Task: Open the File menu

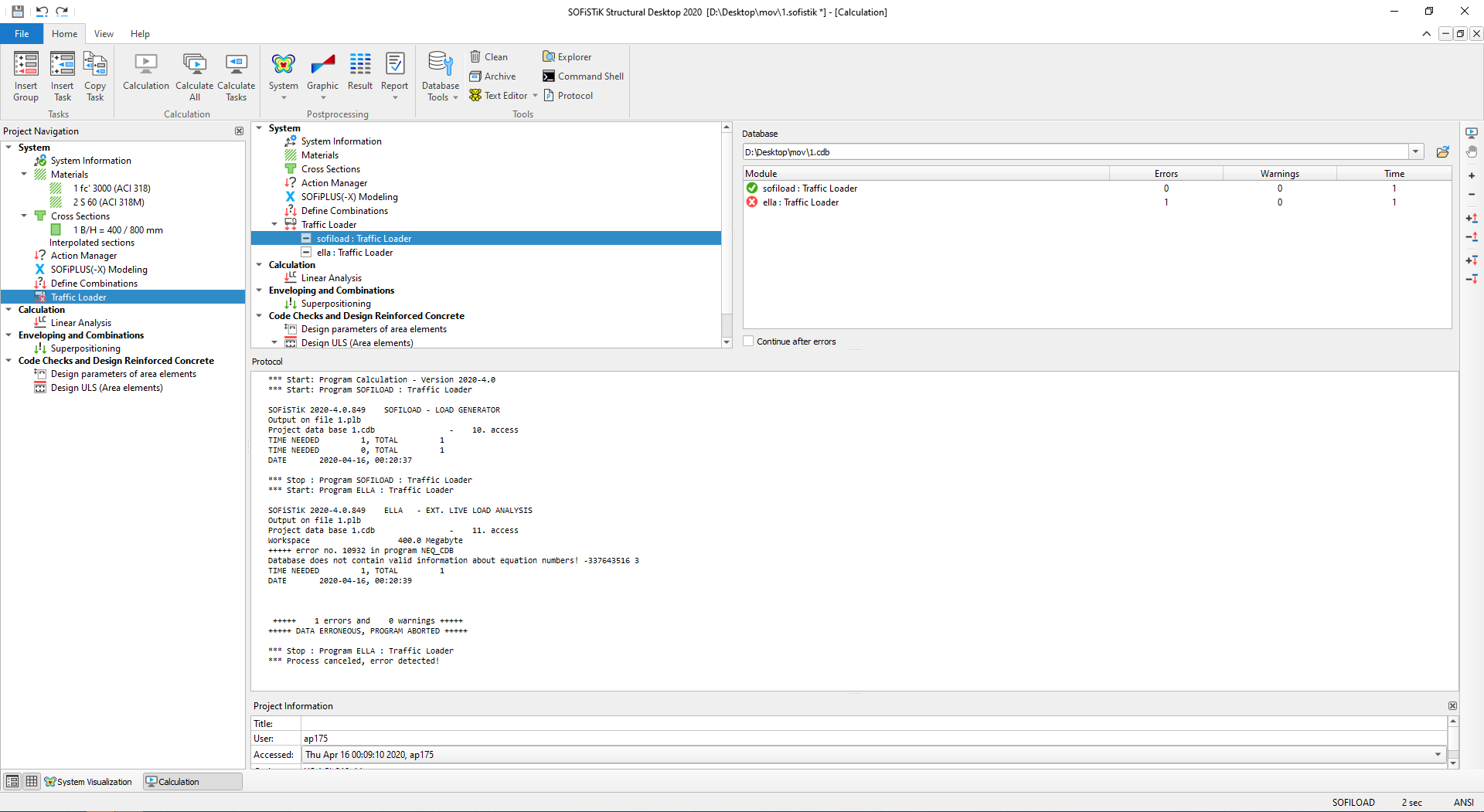Action: tap(22, 33)
